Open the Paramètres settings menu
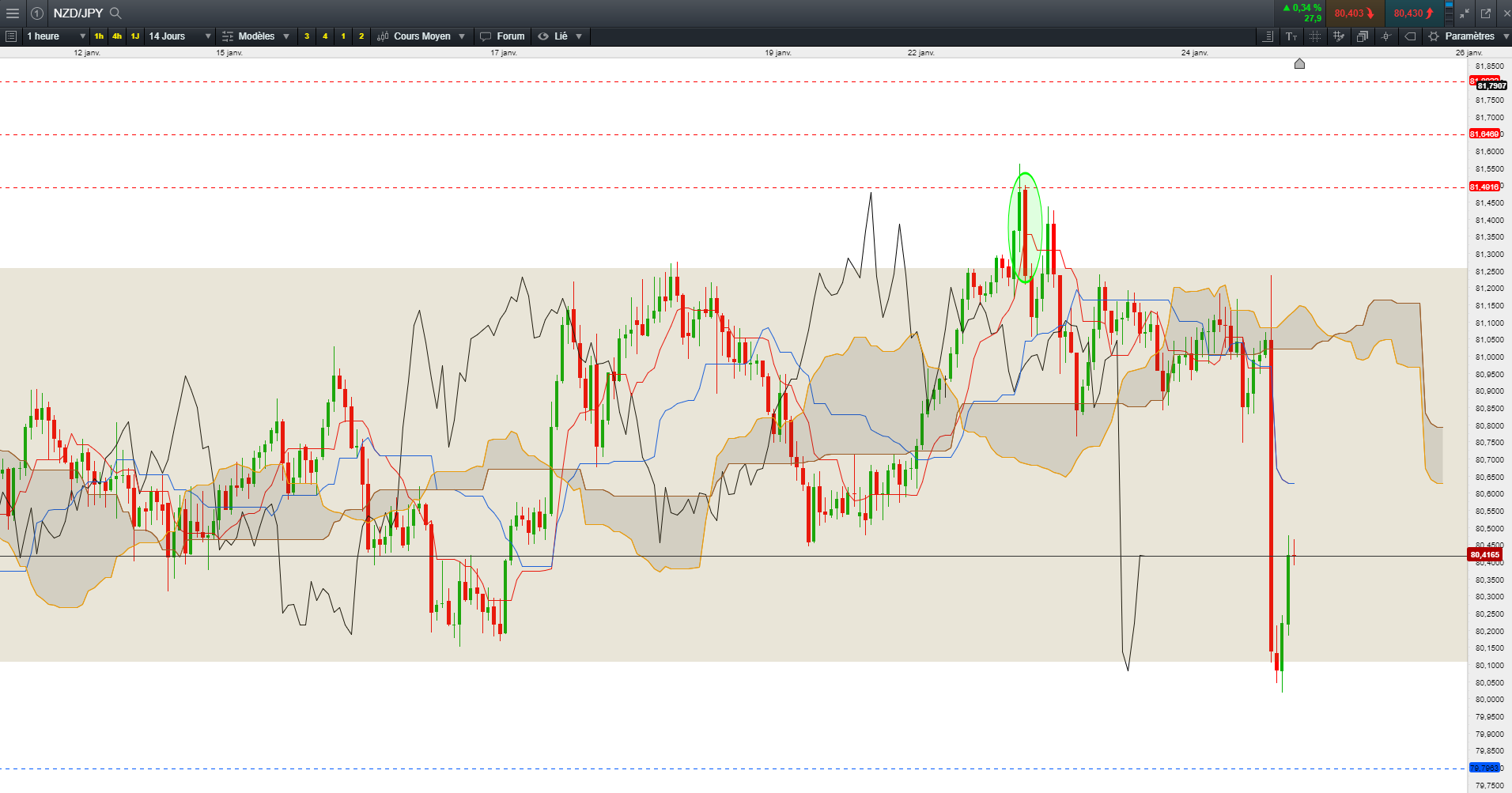The image size is (1512, 793). point(1469,36)
